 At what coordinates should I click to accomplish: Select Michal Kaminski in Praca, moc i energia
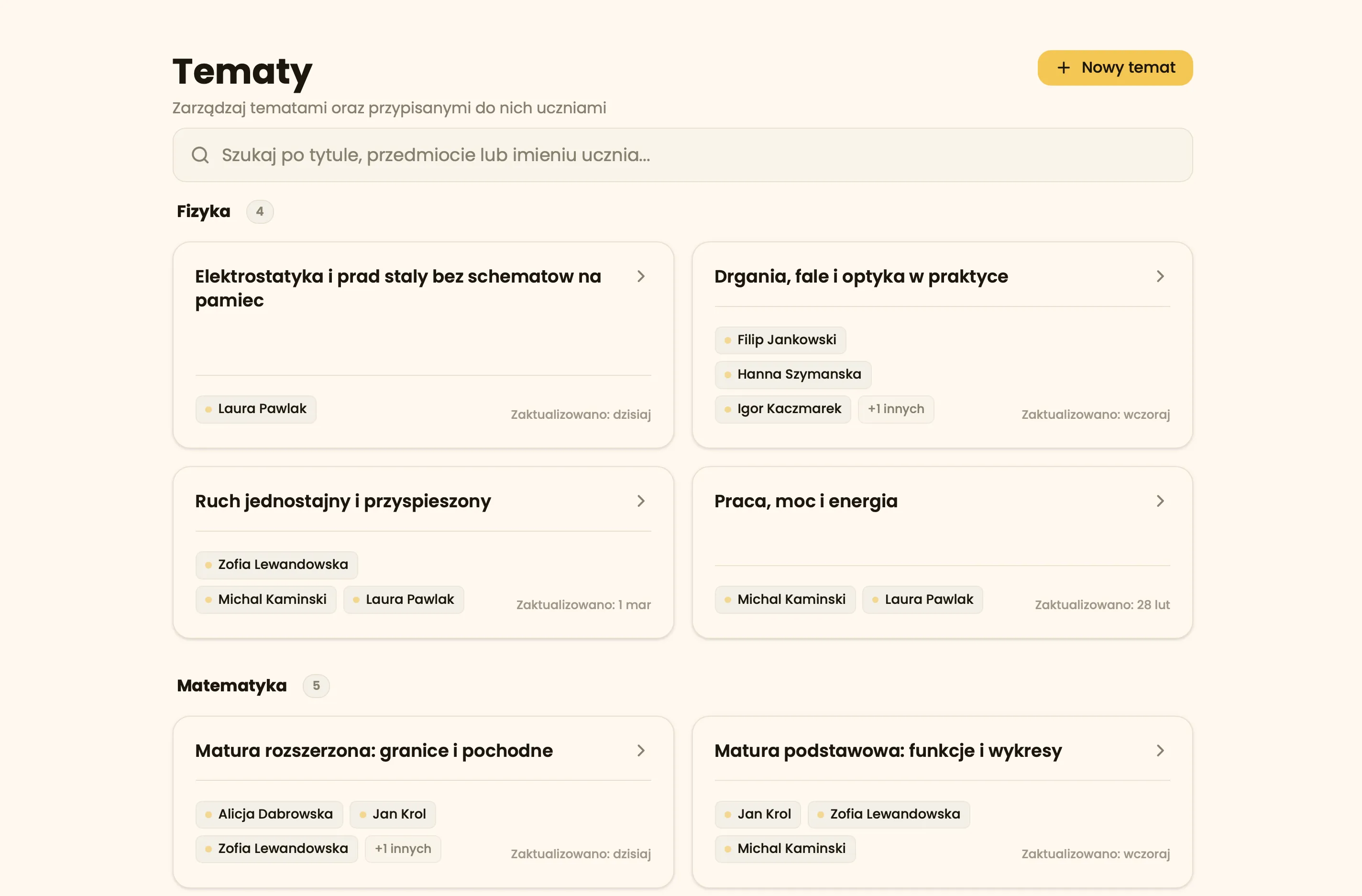click(x=785, y=599)
